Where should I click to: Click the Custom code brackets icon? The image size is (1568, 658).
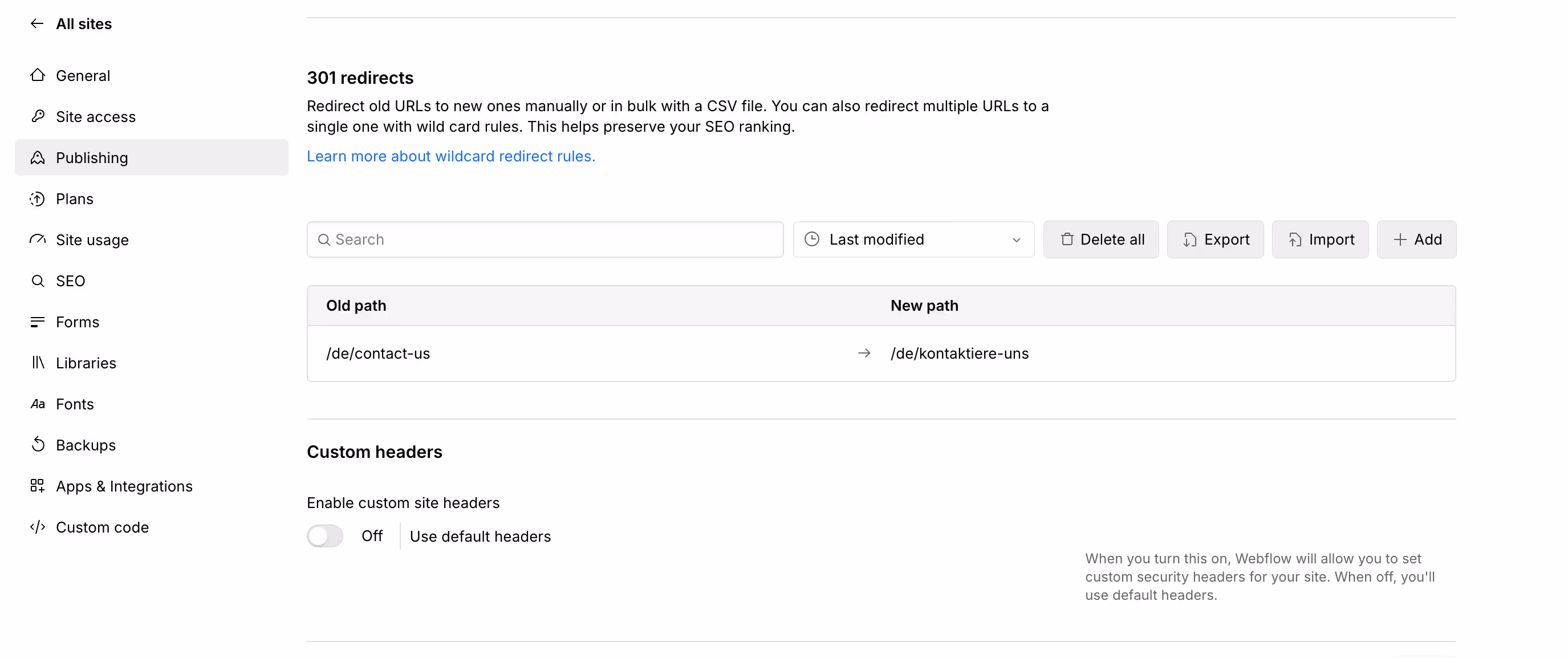click(38, 527)
